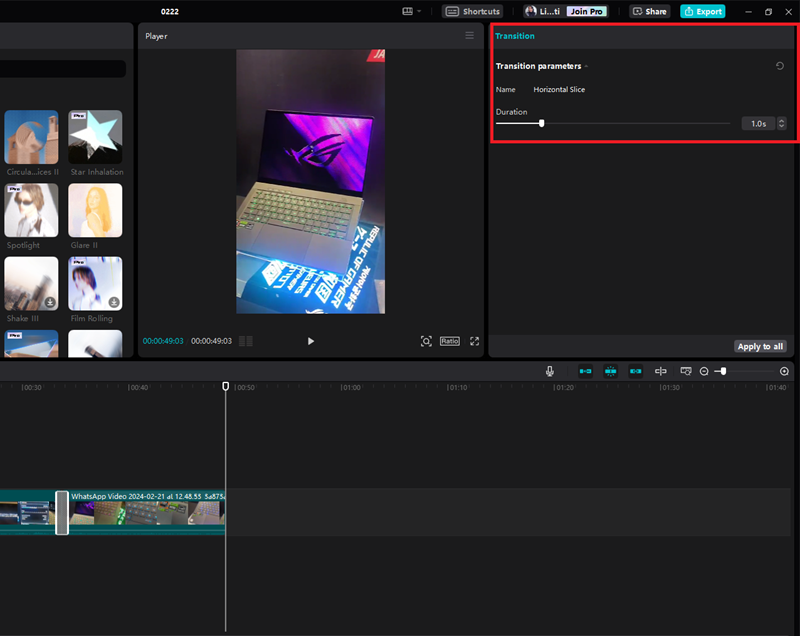Viewport: 800px width, 636px height.
Task: Download the Film Rolling transition
Action: point(114,302)
